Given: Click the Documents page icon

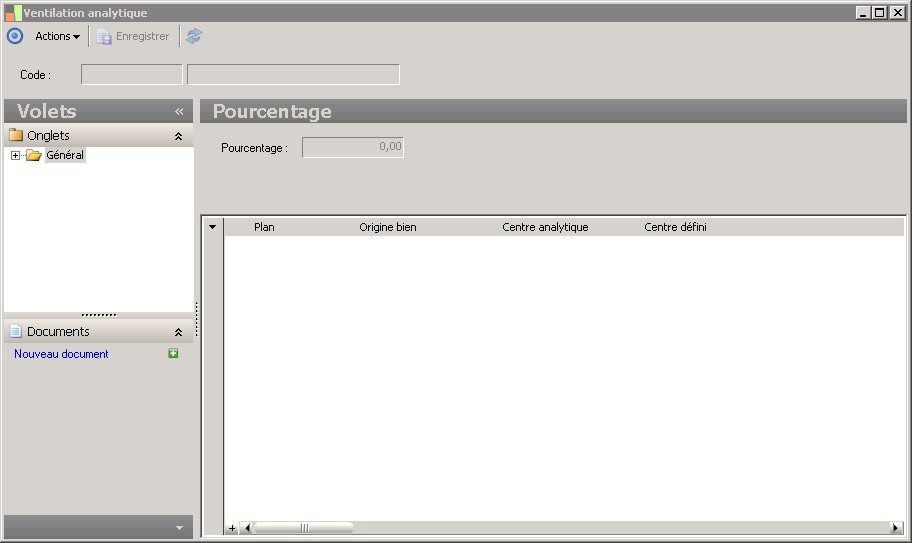Looking at the screenshot, I should pyautogui.click(x=16, y=331).
